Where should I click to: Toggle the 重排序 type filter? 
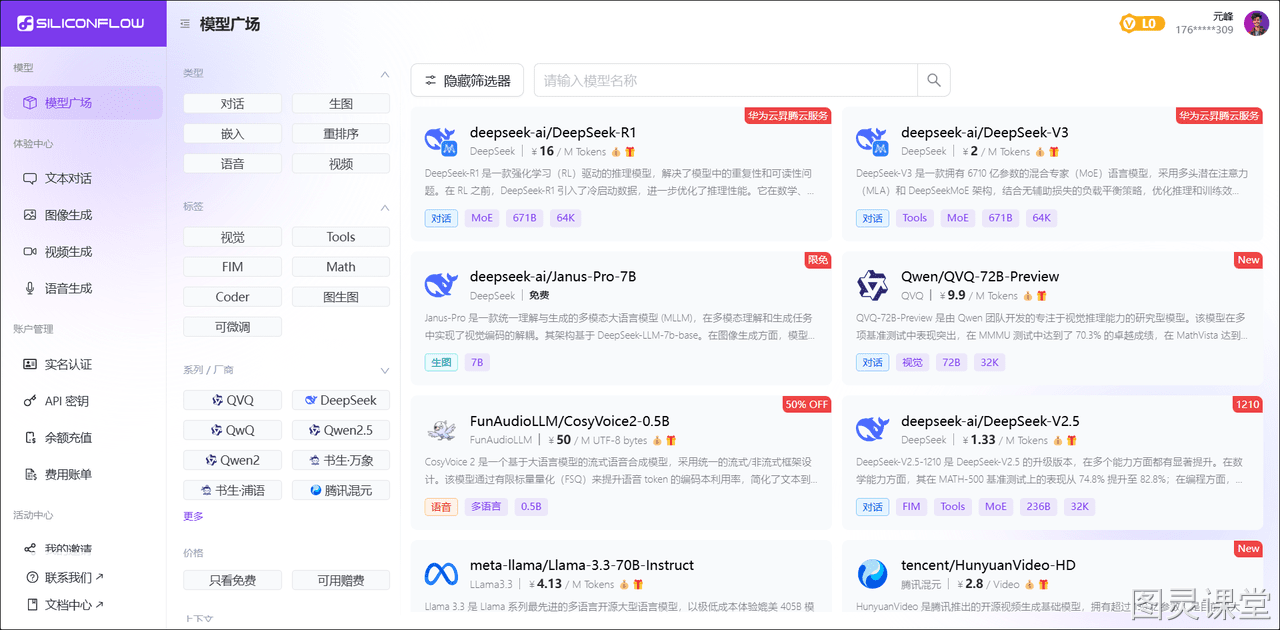(341, 134)
